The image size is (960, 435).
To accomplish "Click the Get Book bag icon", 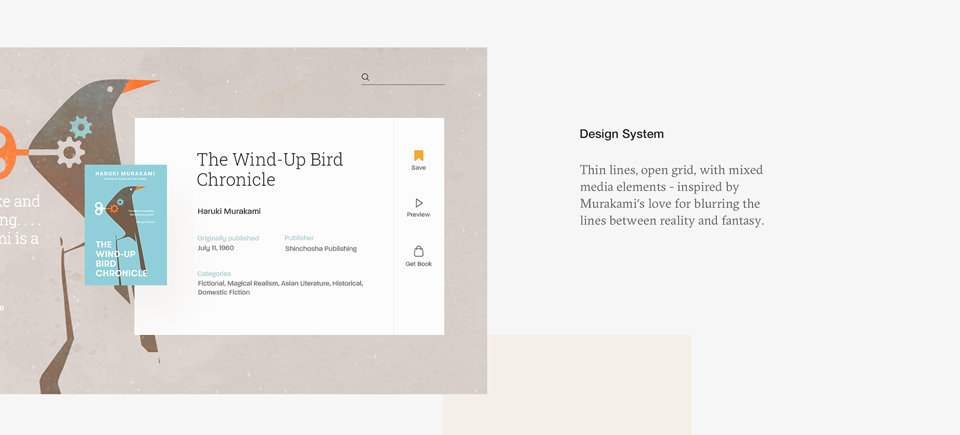I will [419, 251].
